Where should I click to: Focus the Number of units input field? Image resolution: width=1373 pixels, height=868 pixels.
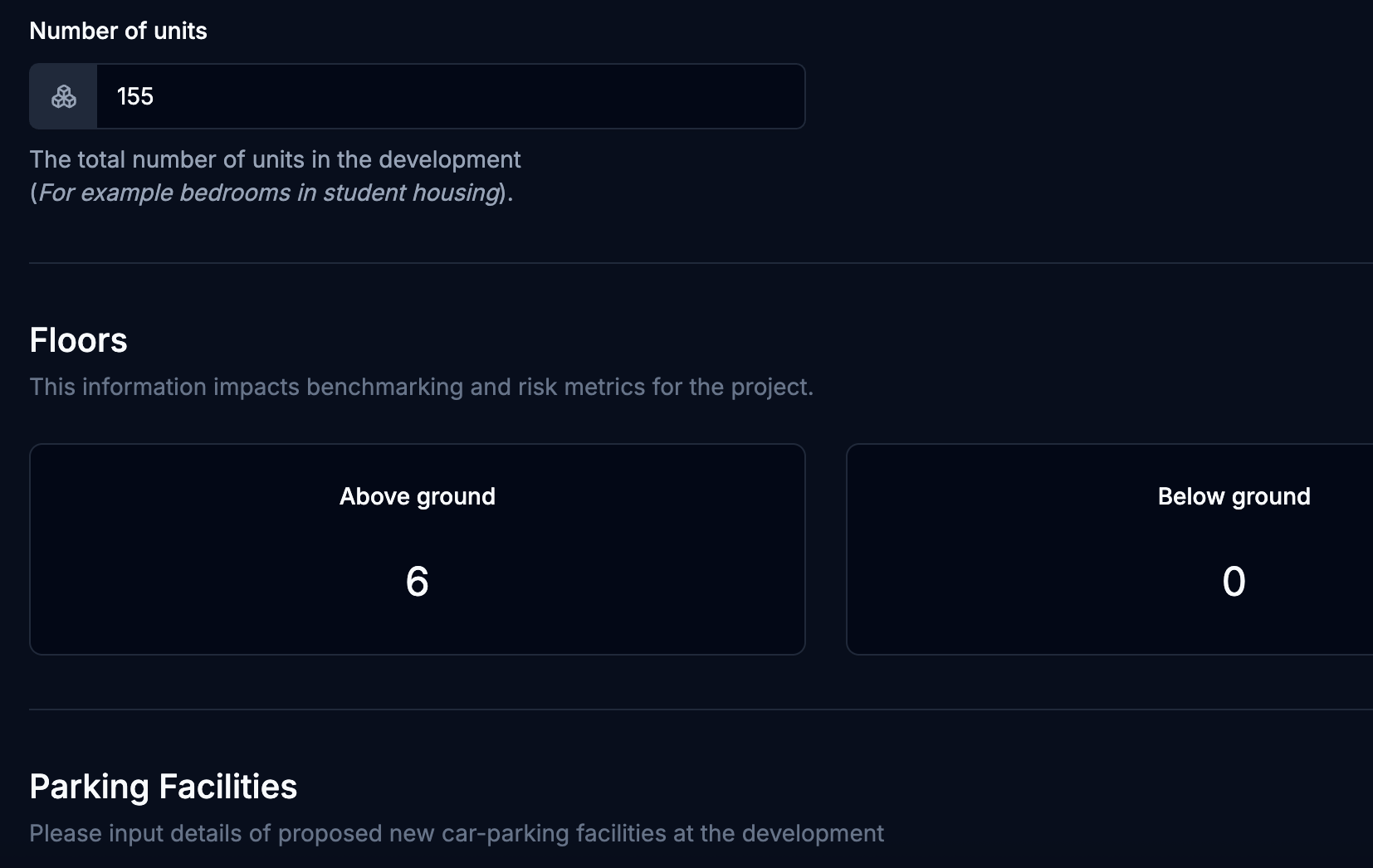451,96
